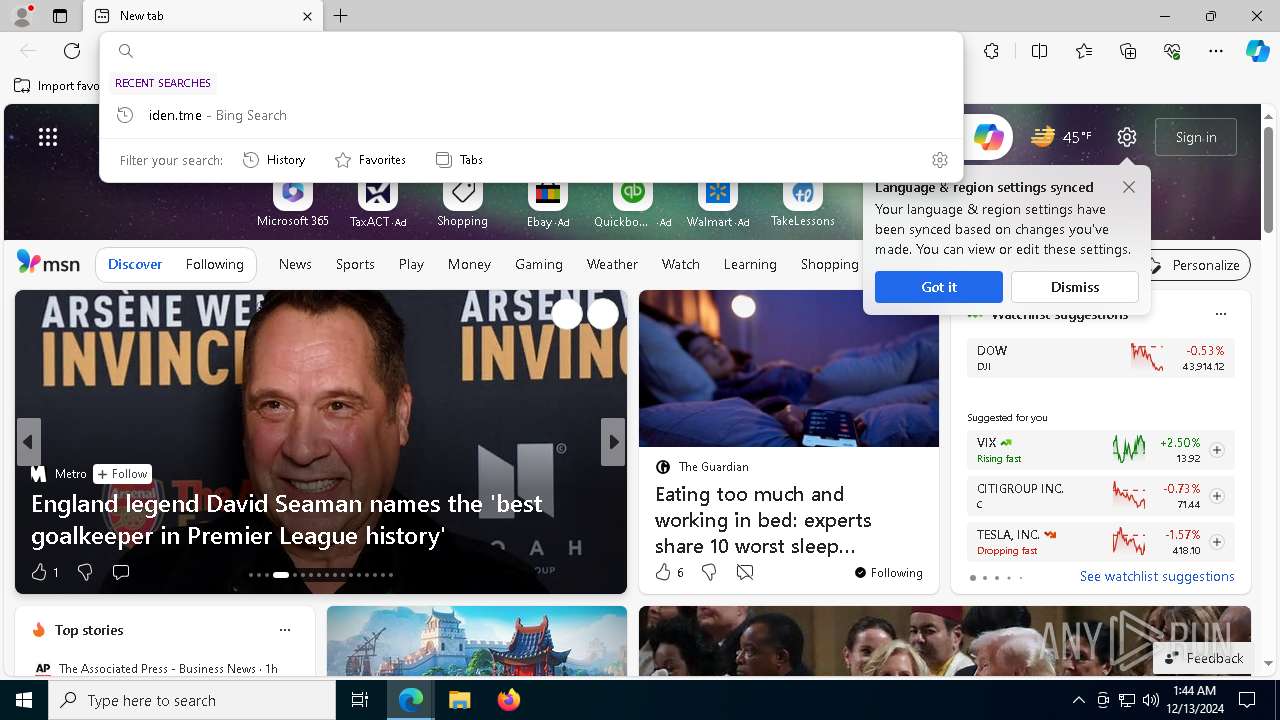This screenshot has height=720, width=1280.
Task: Add VIX to watchlist
Action: click(1217, 450)
